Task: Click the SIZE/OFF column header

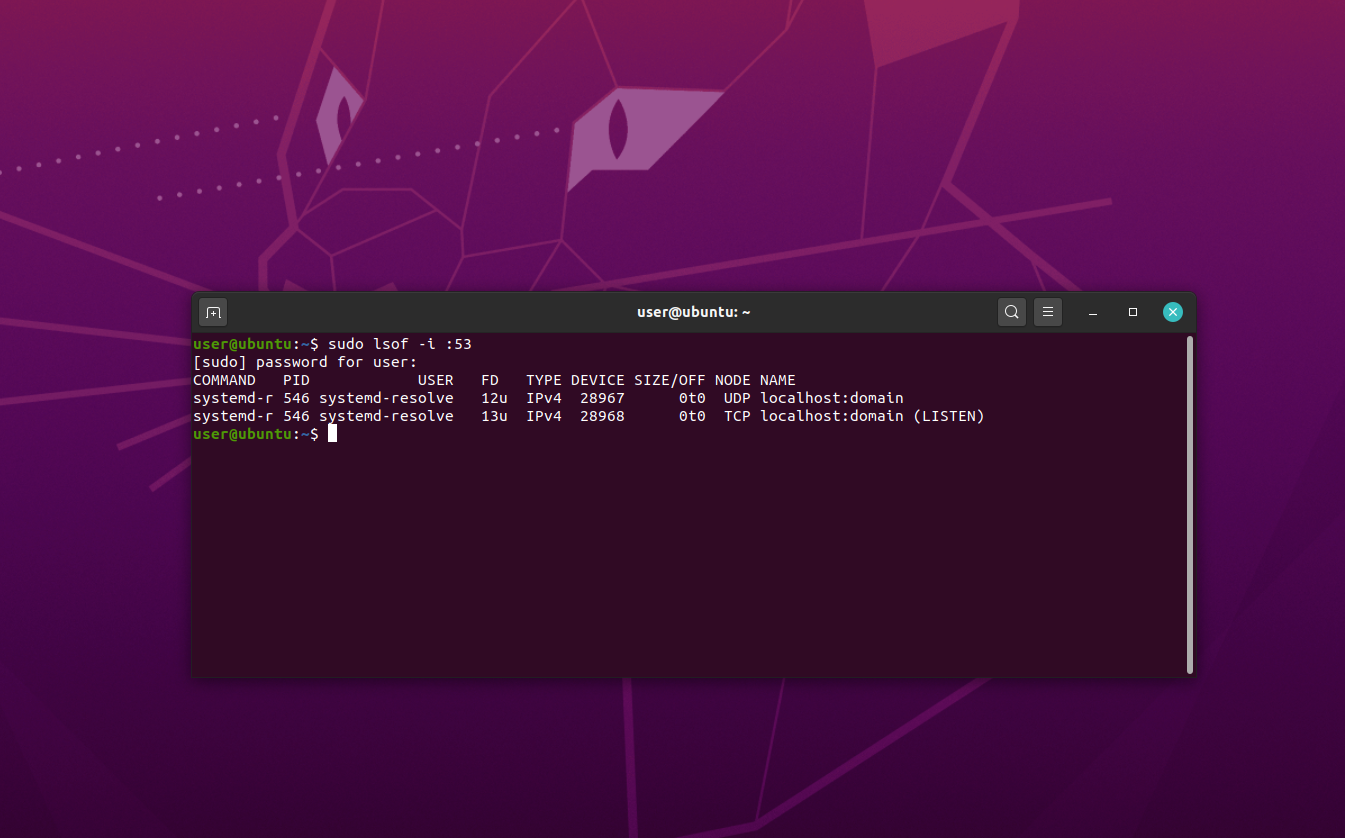Action: 670,380
